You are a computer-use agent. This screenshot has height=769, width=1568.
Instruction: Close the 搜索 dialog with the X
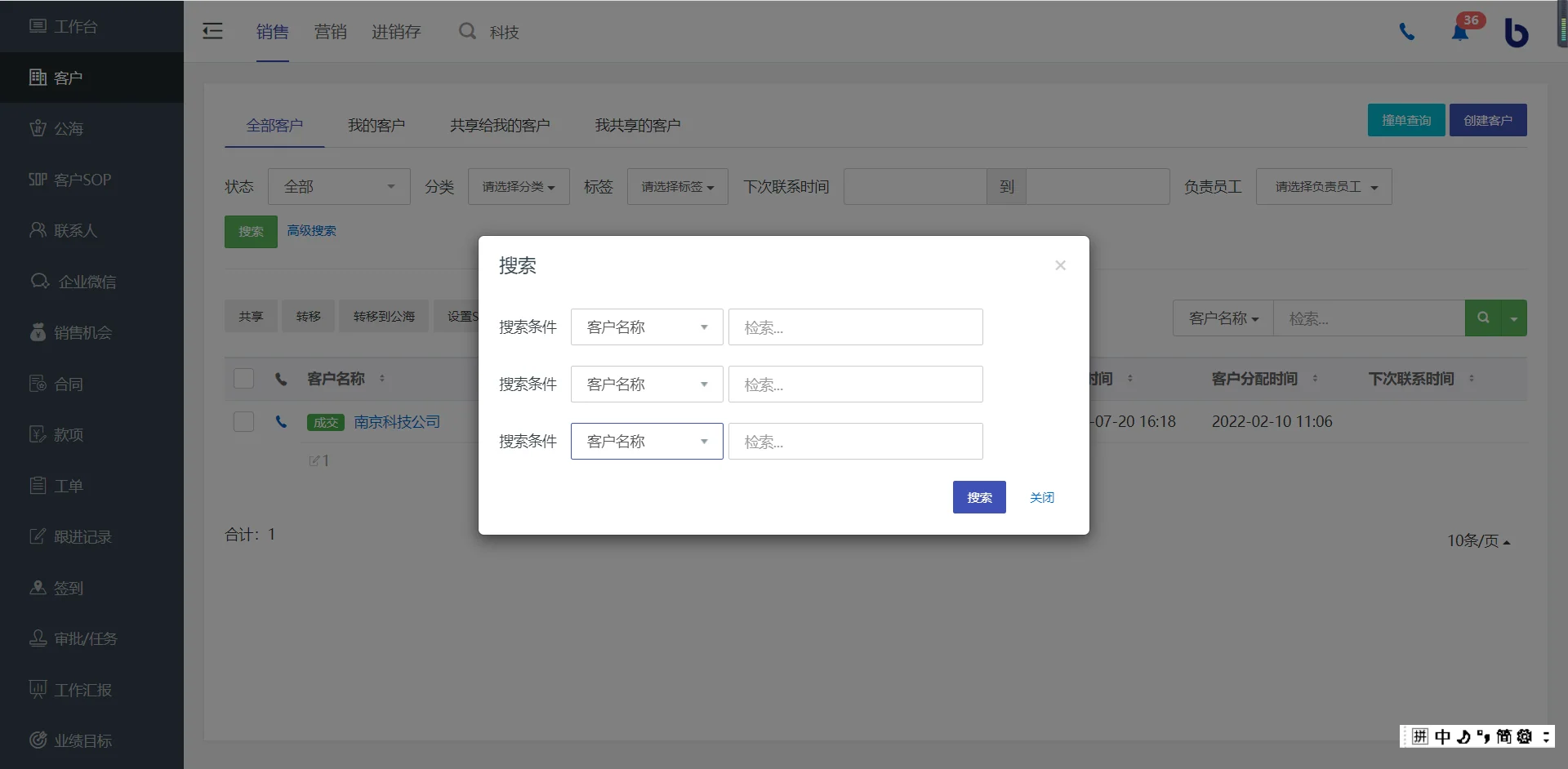click(1060, 265)
